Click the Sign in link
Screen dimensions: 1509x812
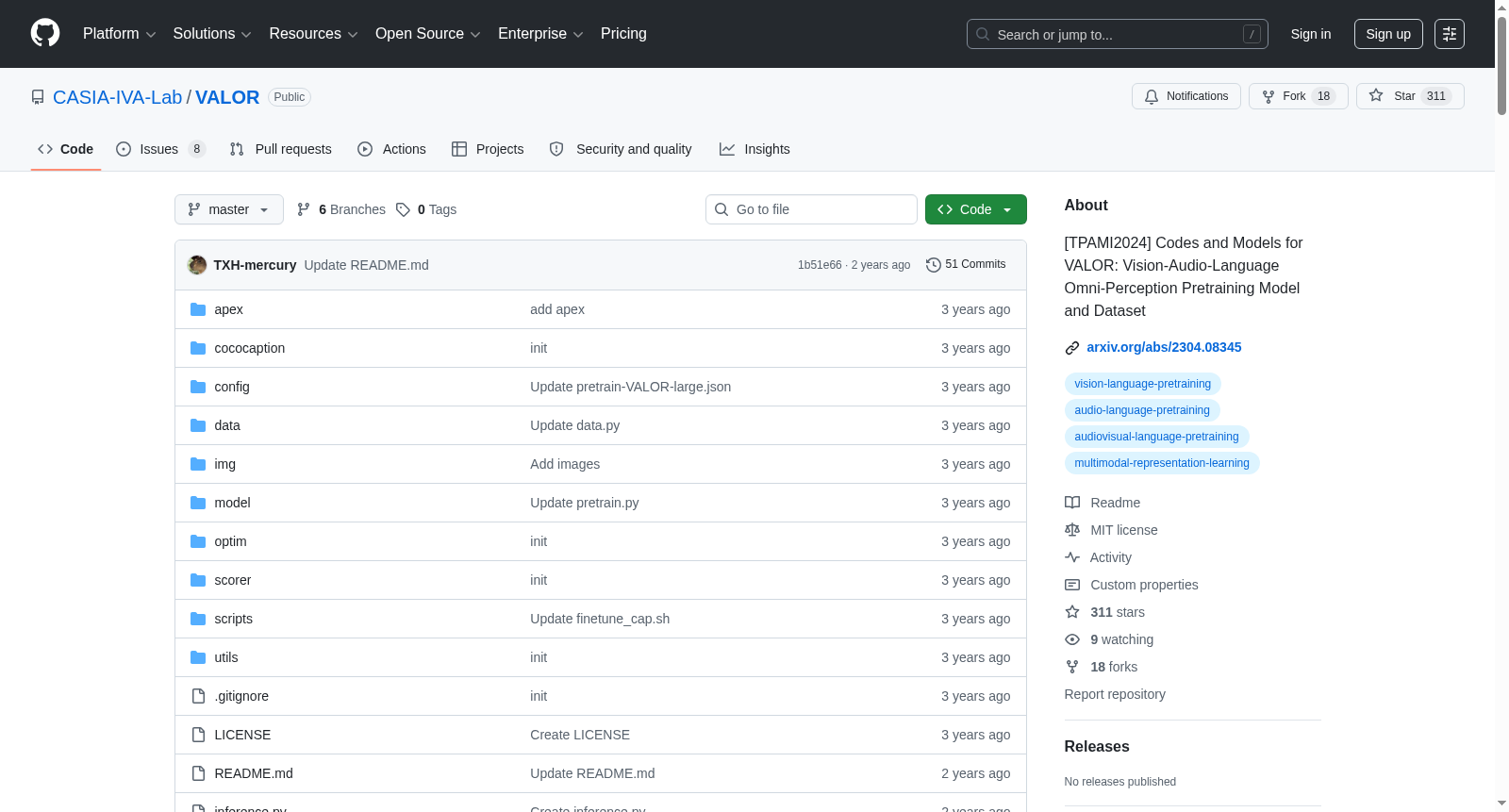1311,34
